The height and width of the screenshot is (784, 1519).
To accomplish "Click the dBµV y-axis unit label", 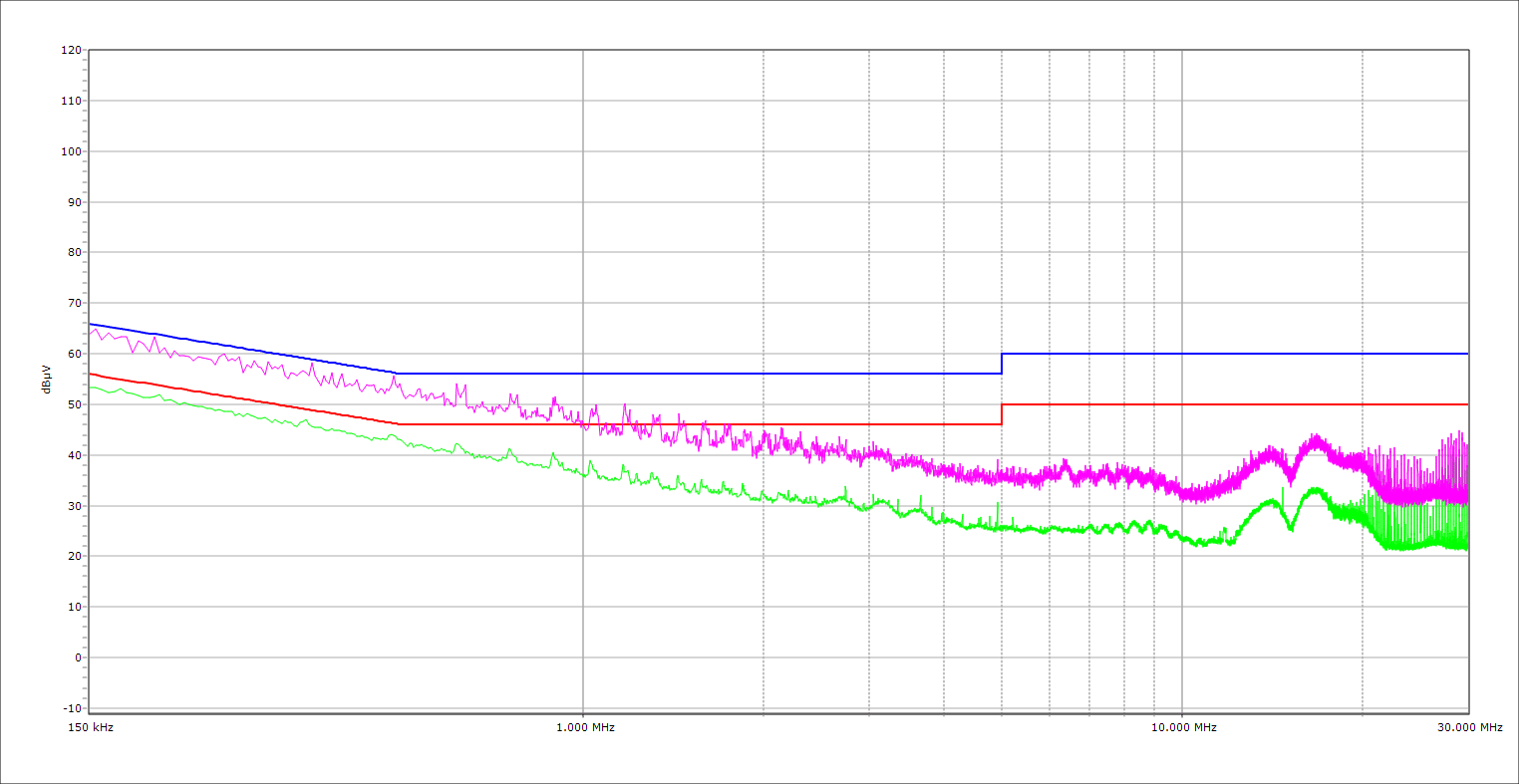I will (46, 379).
